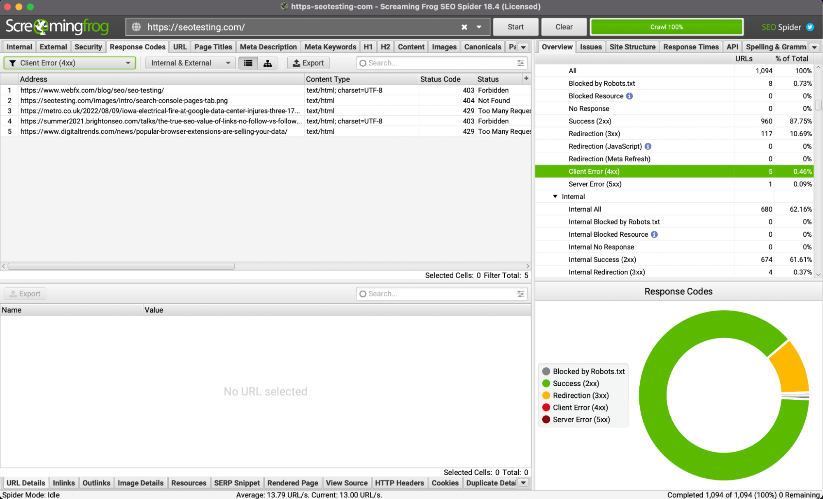The width and height of the screenshot is (823, 499).
Task: Open the Twitter bird icon link
Action: [x=811, y=27]
